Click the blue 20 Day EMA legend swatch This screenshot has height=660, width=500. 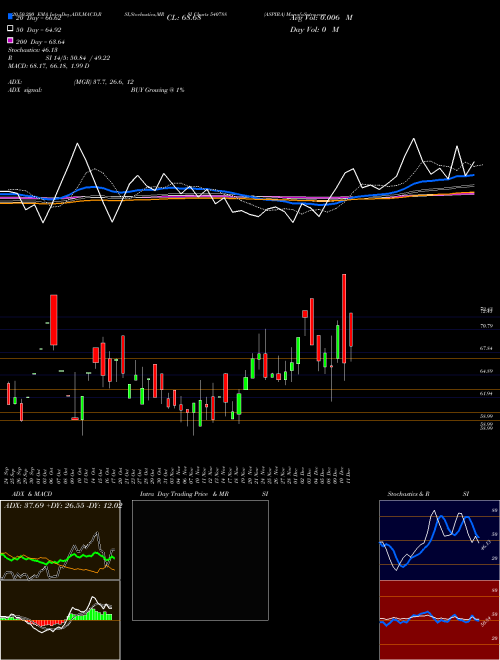point(10,17)
